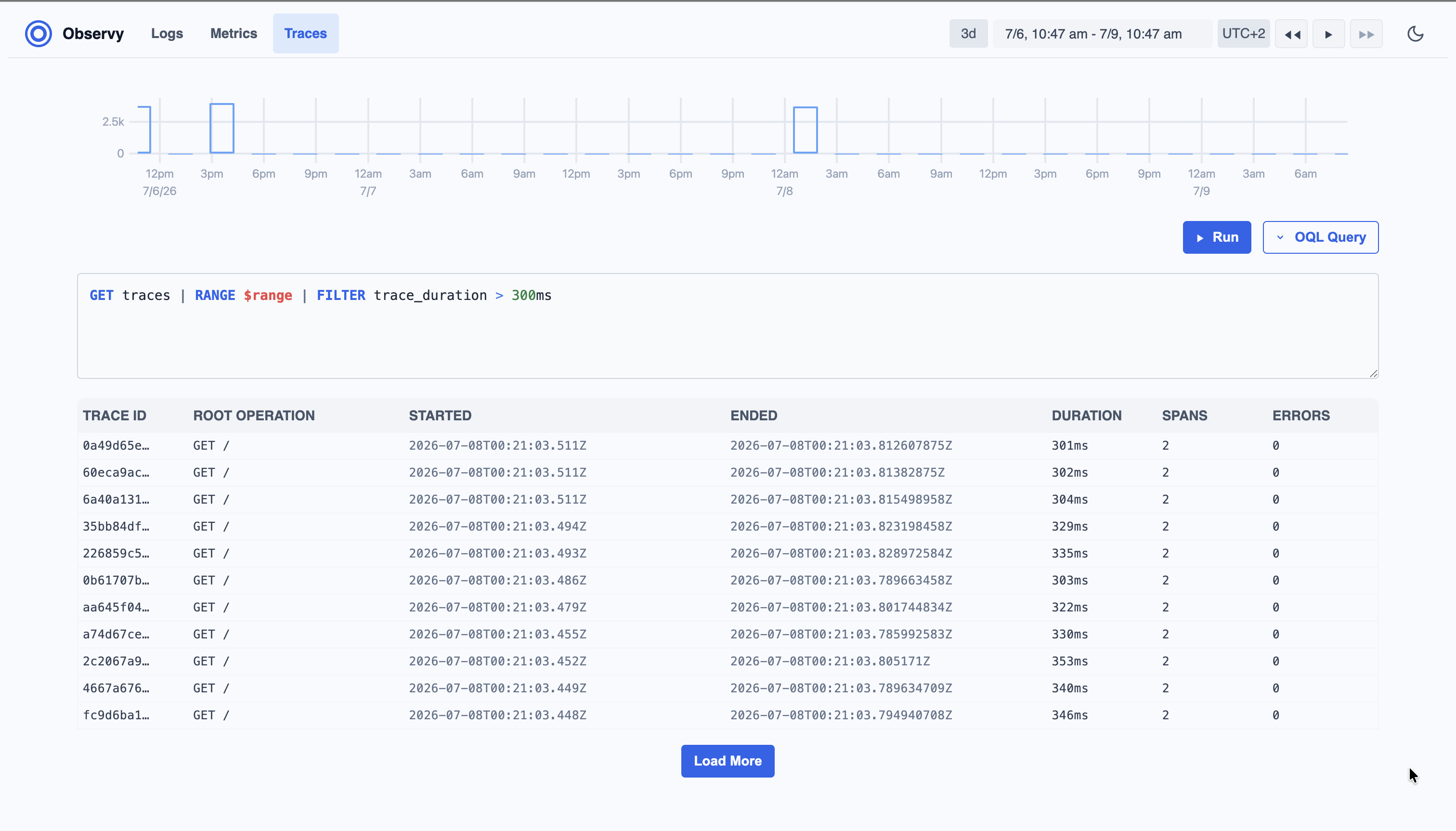Change the UTC+2 timezone selector
This screenshot has height=831, width=1456.
click(x=1244, y=34)
